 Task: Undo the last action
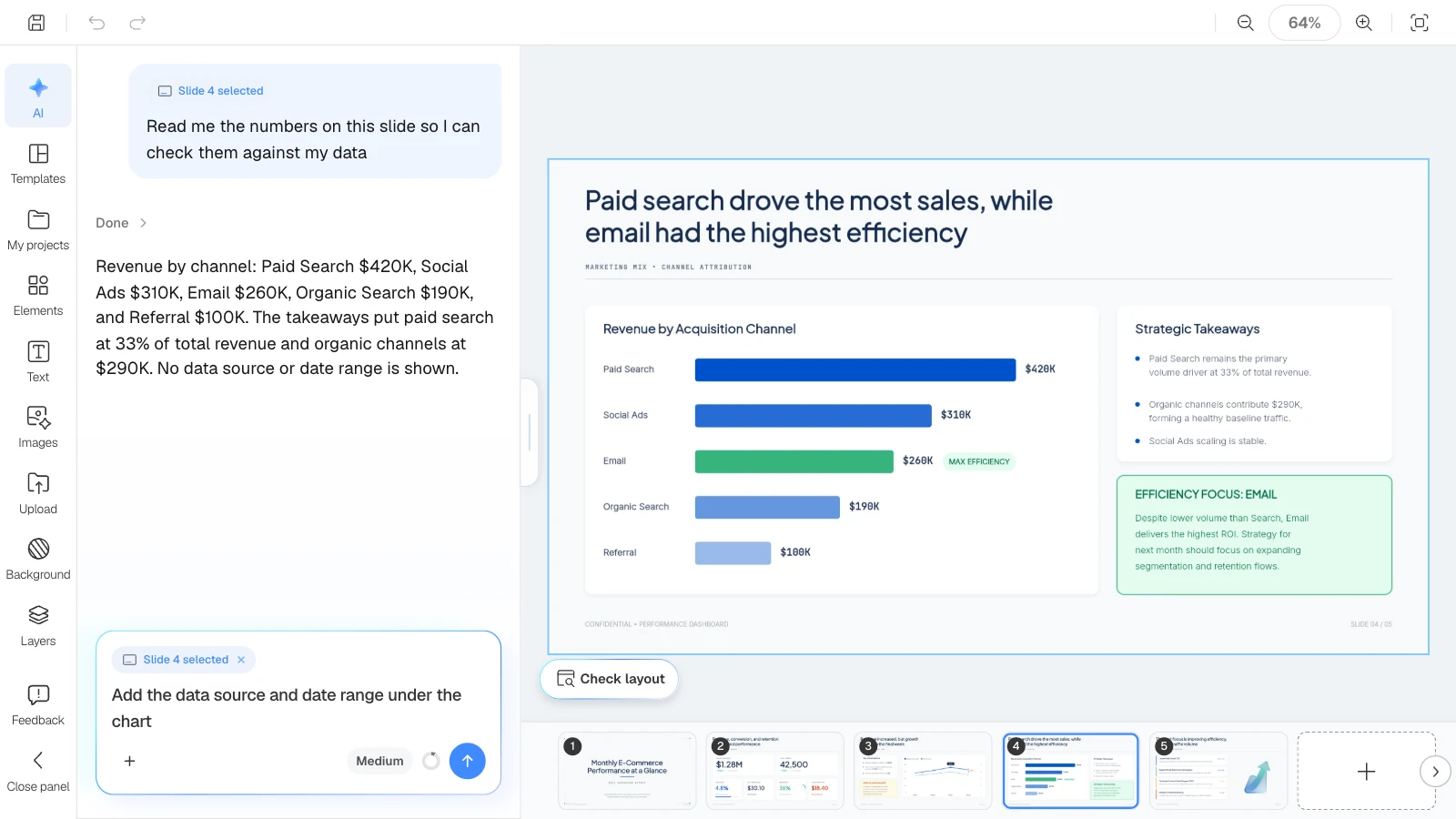96,23
